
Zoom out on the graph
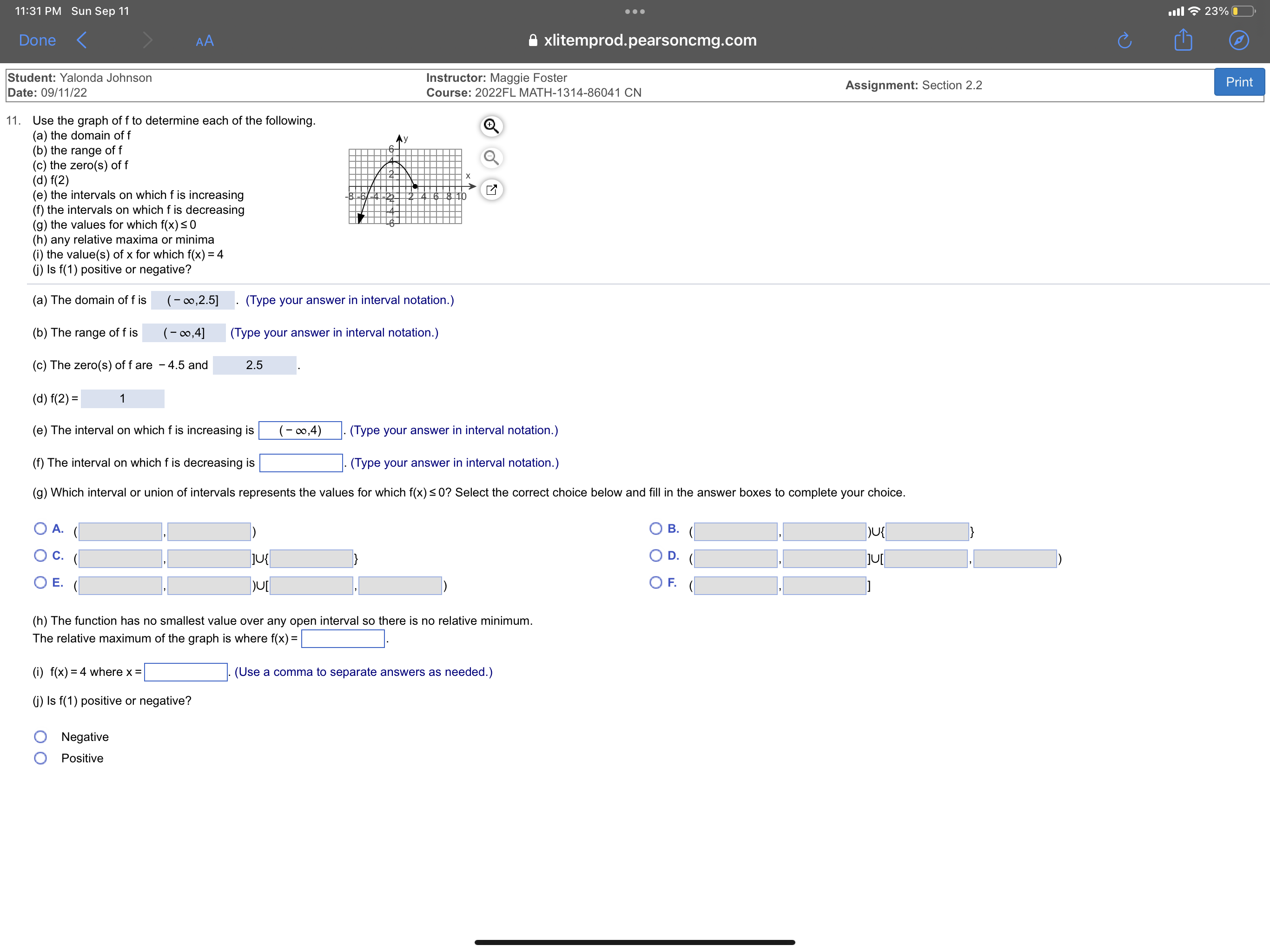[491, 157]
